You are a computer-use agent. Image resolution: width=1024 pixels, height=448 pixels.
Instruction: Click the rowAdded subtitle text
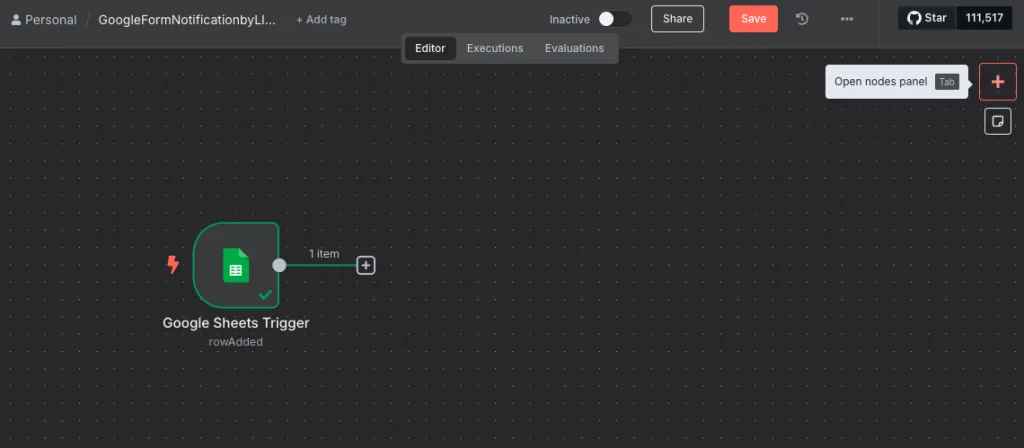click(x=236, y=342)
